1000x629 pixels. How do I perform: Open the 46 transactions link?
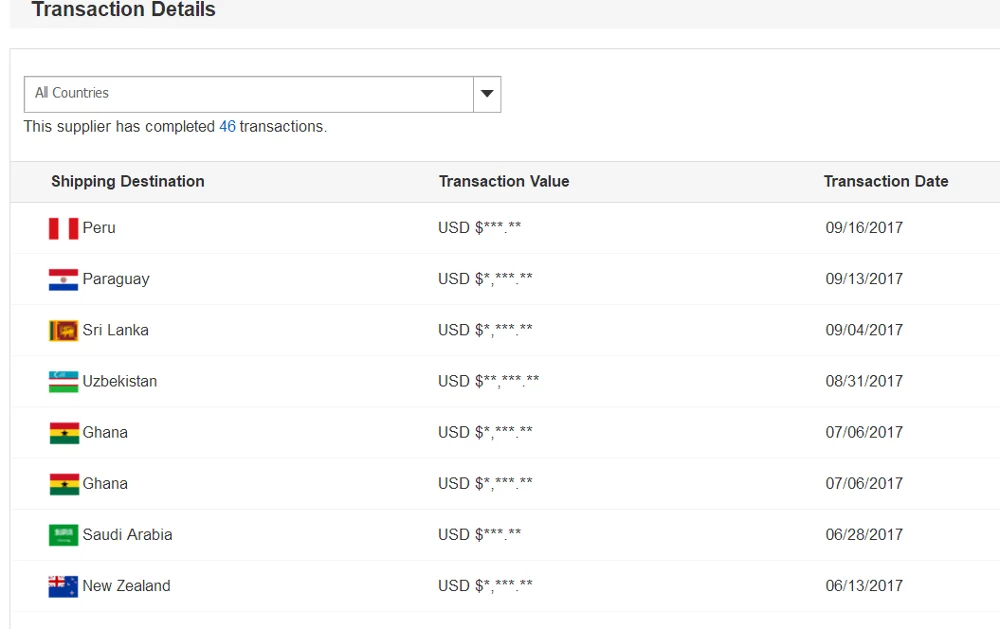coord(226,126)
